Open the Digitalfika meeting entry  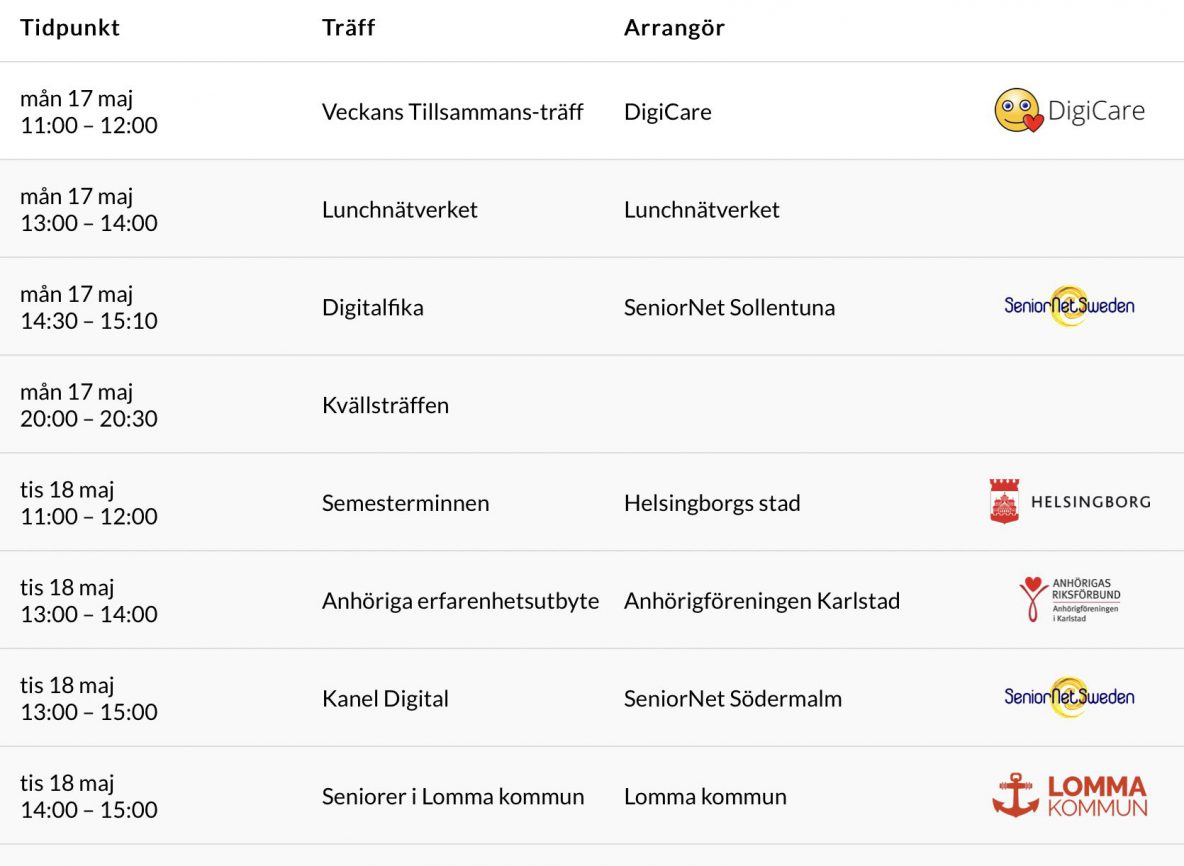[x=372, y=307]
